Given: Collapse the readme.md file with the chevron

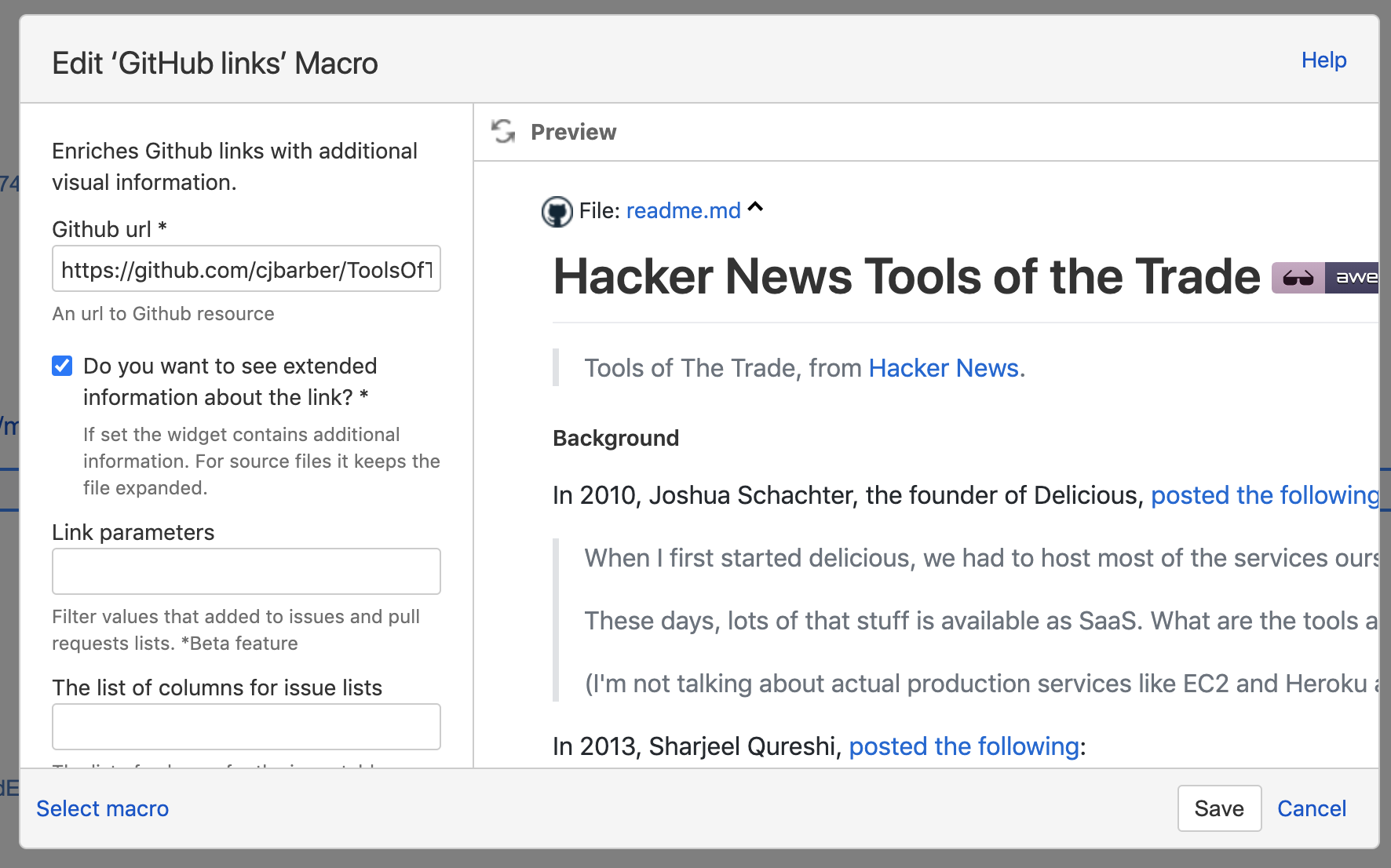Looking at the screenshot, I should click(755, 208).
